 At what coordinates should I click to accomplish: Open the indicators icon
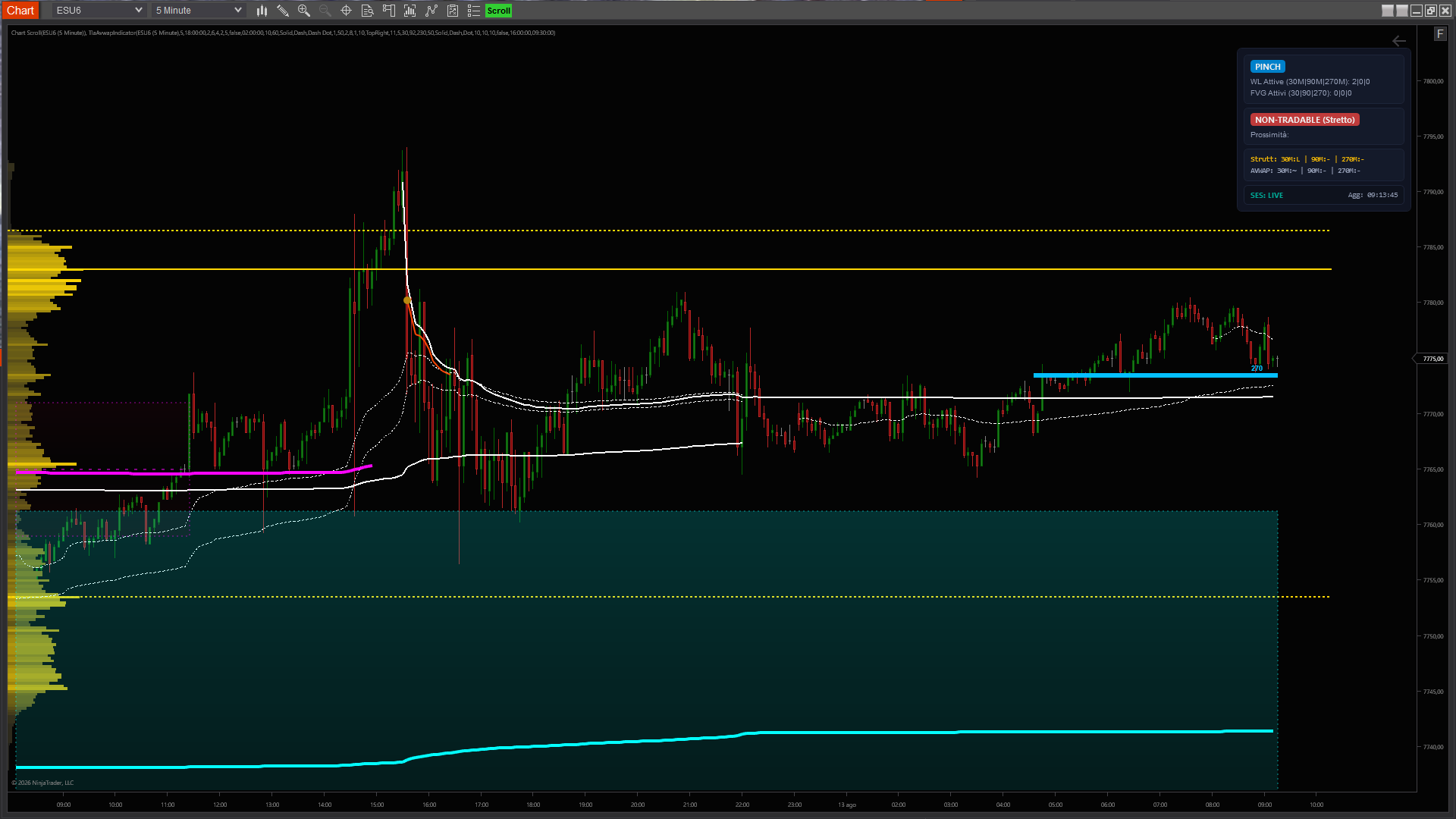pyautogui.click(x=410, y=11)
